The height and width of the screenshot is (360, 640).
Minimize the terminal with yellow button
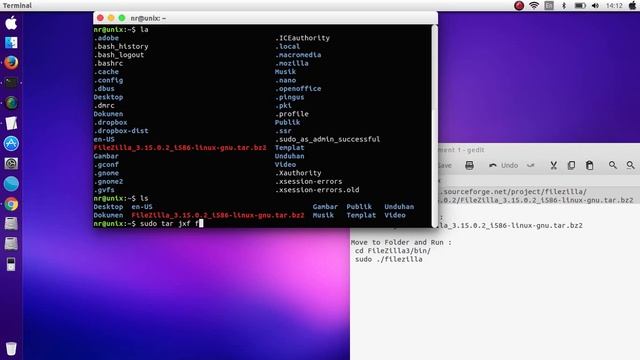click(x=111, y=18)
